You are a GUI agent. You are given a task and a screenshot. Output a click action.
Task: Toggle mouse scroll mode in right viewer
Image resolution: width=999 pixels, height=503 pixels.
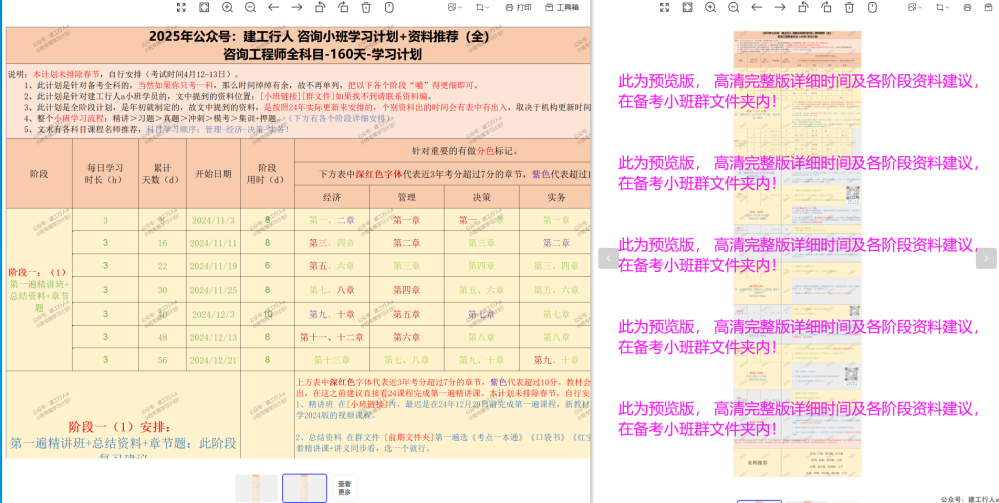click(872, 7)
